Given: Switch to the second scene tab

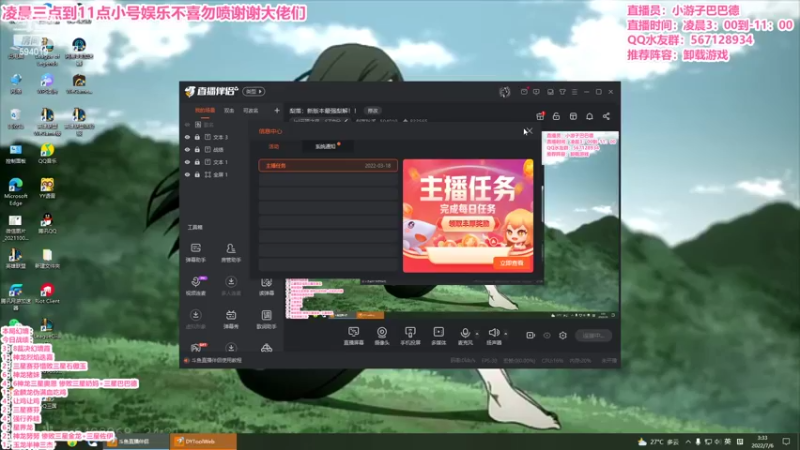Looking at the screenshot, I should click(229, 110).
